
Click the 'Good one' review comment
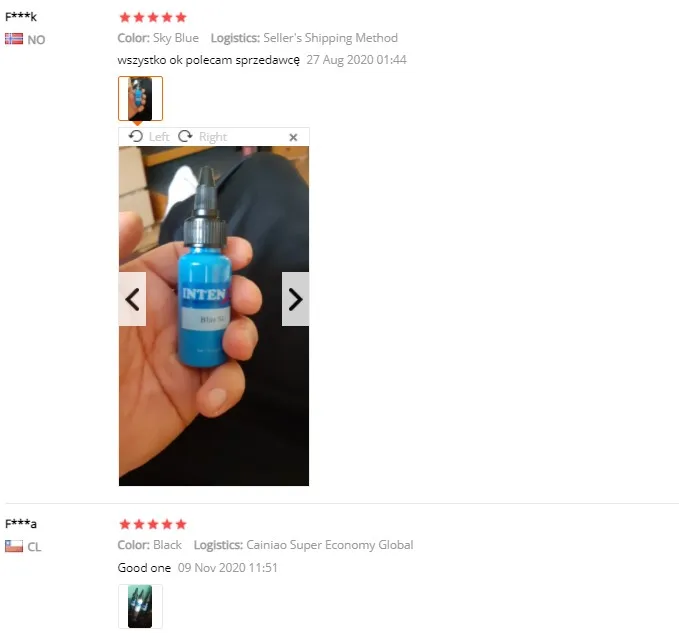tap(144, 568)
